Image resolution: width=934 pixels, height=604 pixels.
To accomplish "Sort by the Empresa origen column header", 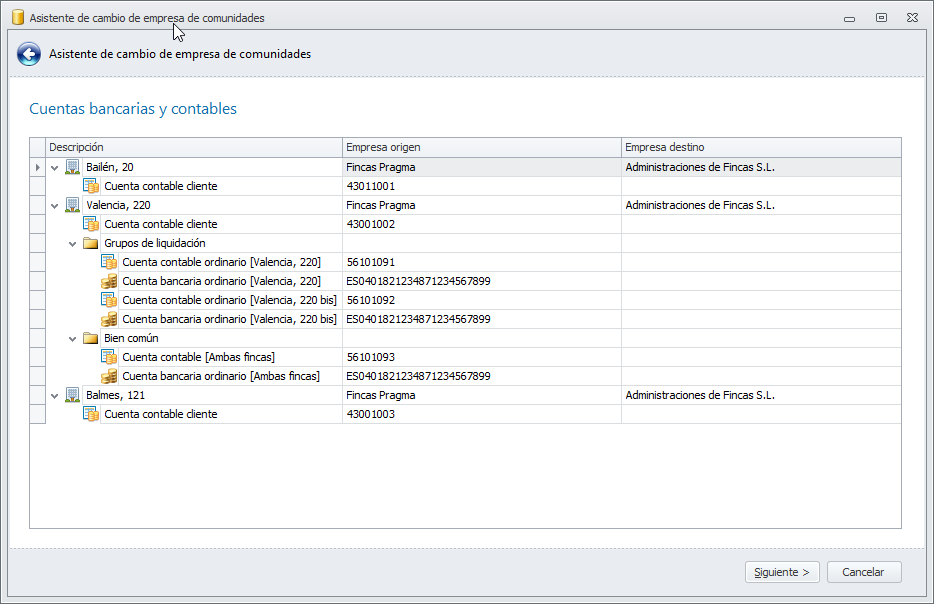I will (482, 147).
